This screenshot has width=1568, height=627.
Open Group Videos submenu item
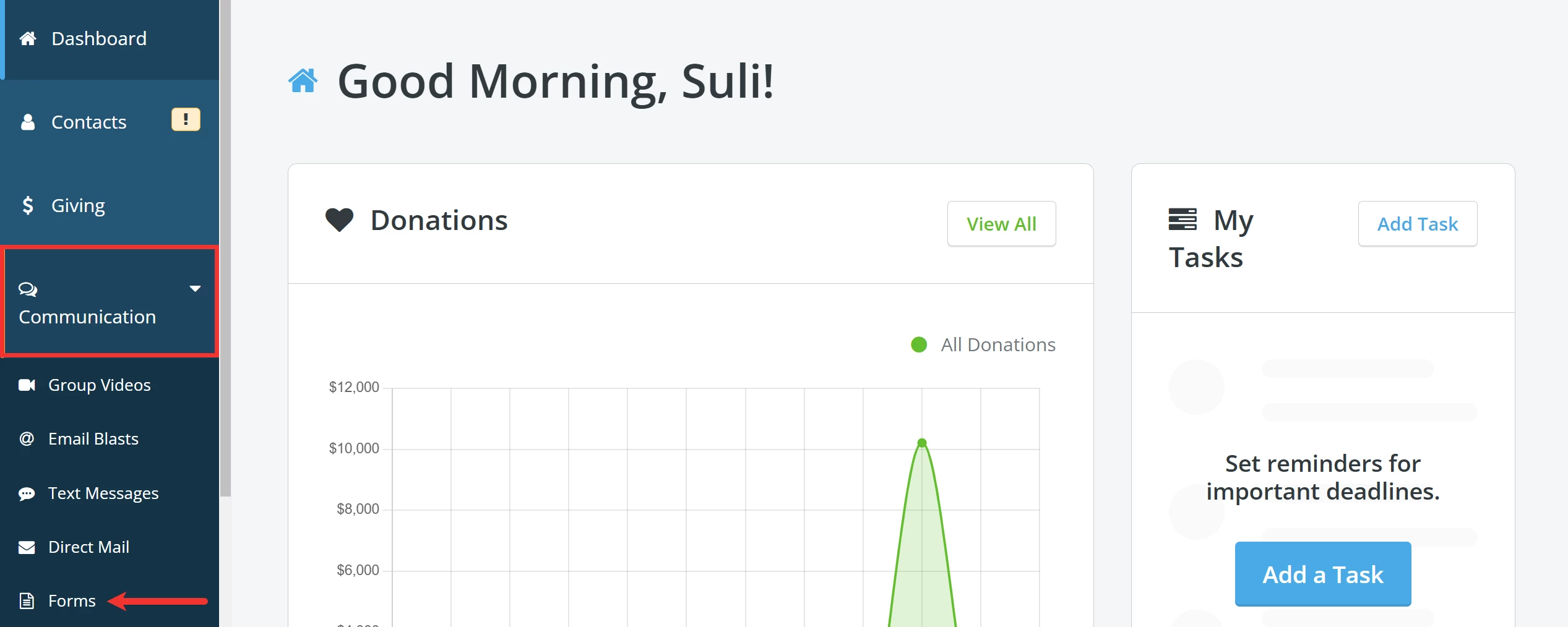110,385
